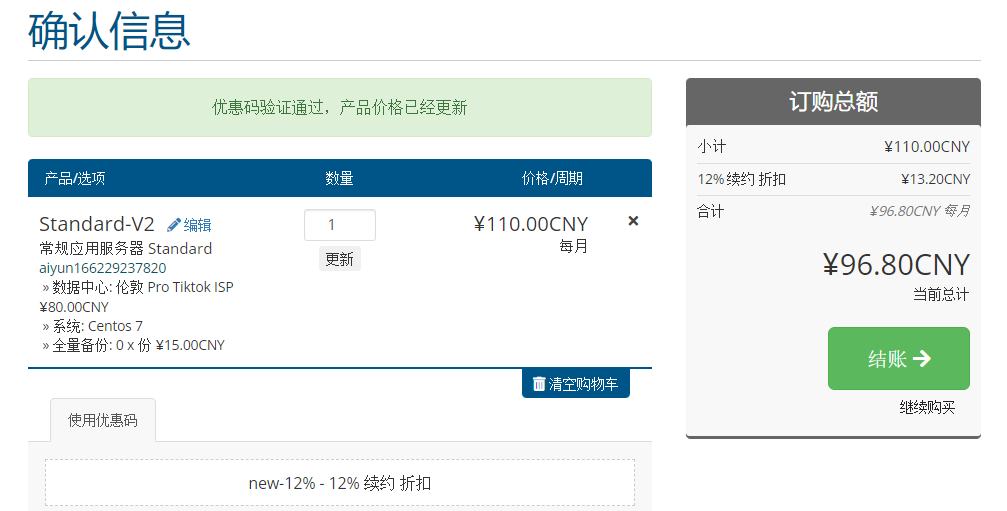Click the 12% 续约 折扣 label

click(742, 179)
